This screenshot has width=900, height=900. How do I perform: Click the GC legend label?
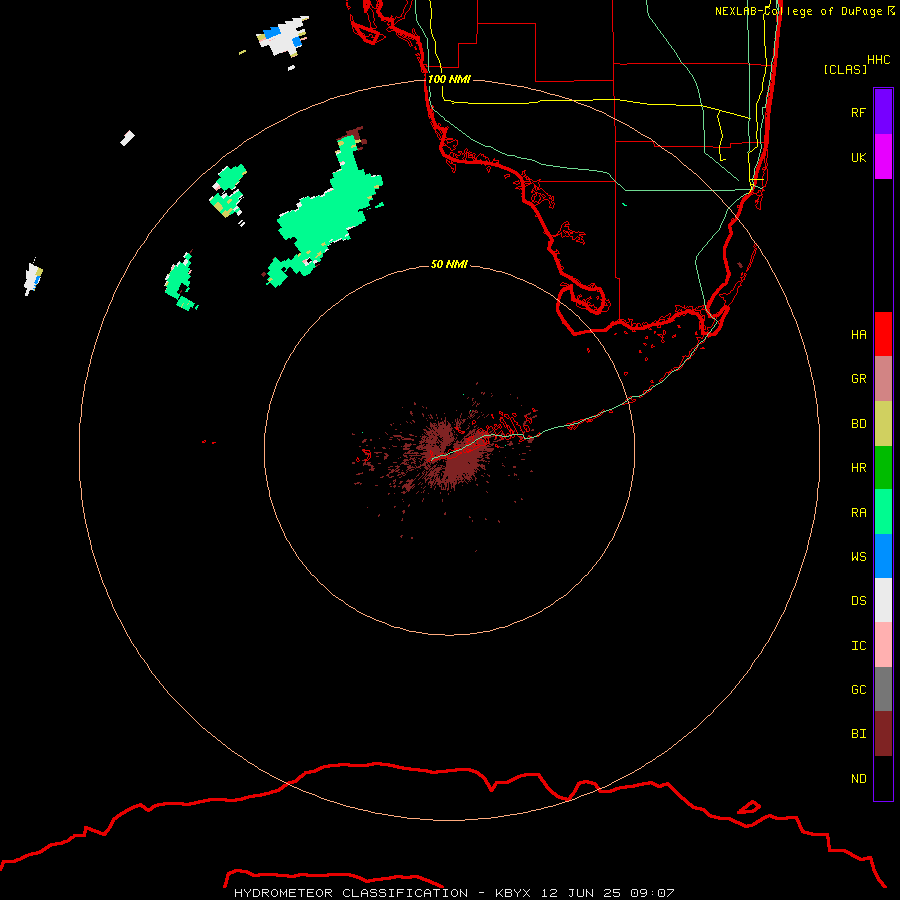858,690
